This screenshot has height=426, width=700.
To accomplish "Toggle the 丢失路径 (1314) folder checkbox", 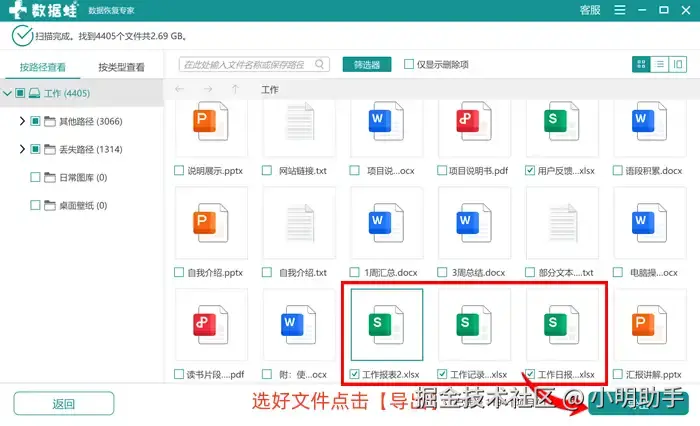I will pos(35,149).
